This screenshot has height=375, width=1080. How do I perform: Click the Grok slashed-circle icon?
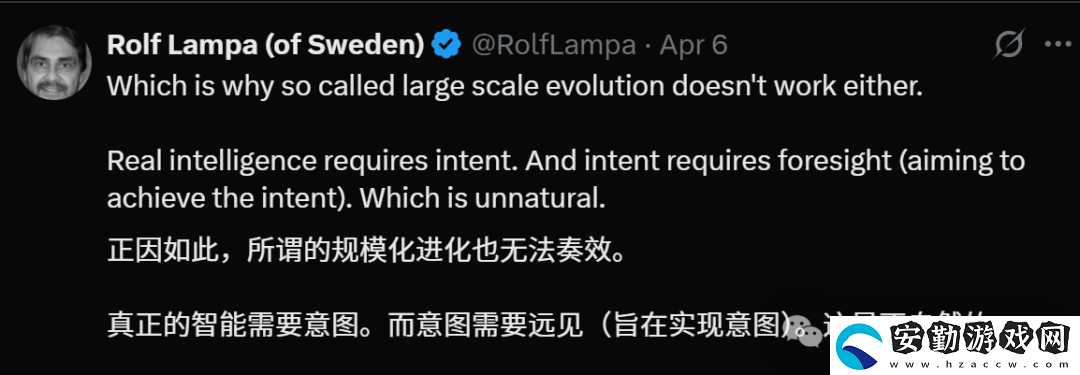pos(1010,45)
